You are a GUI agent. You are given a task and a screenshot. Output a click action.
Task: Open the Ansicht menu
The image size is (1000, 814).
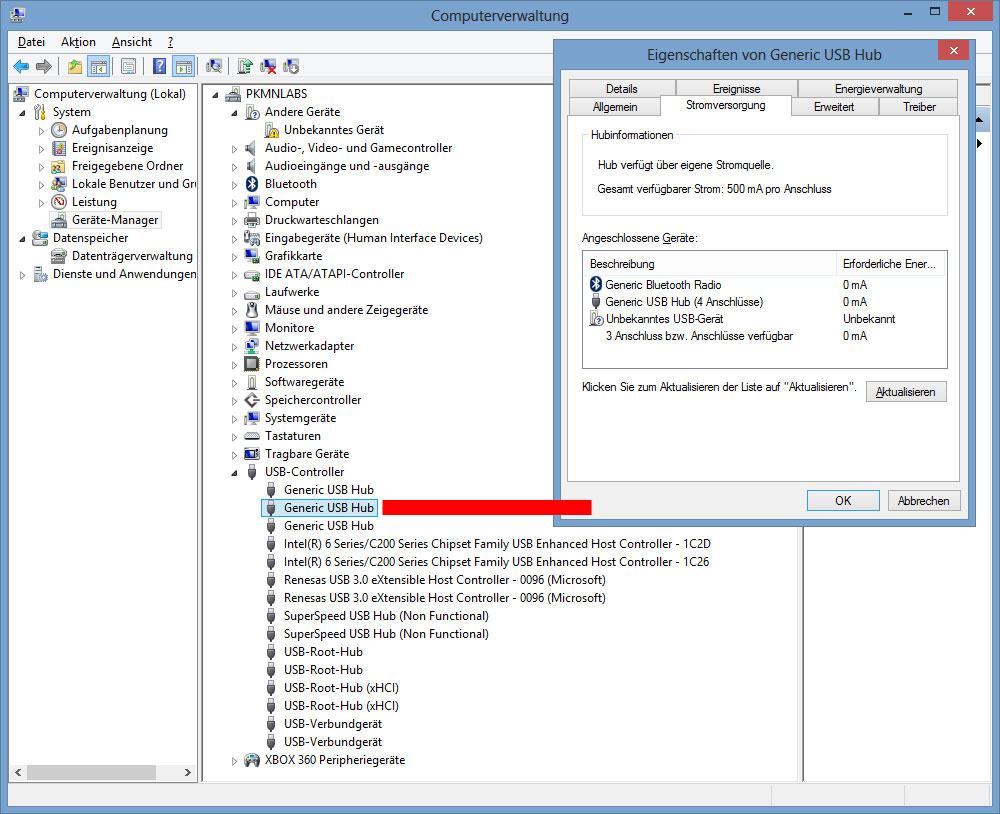click(132, 42)
